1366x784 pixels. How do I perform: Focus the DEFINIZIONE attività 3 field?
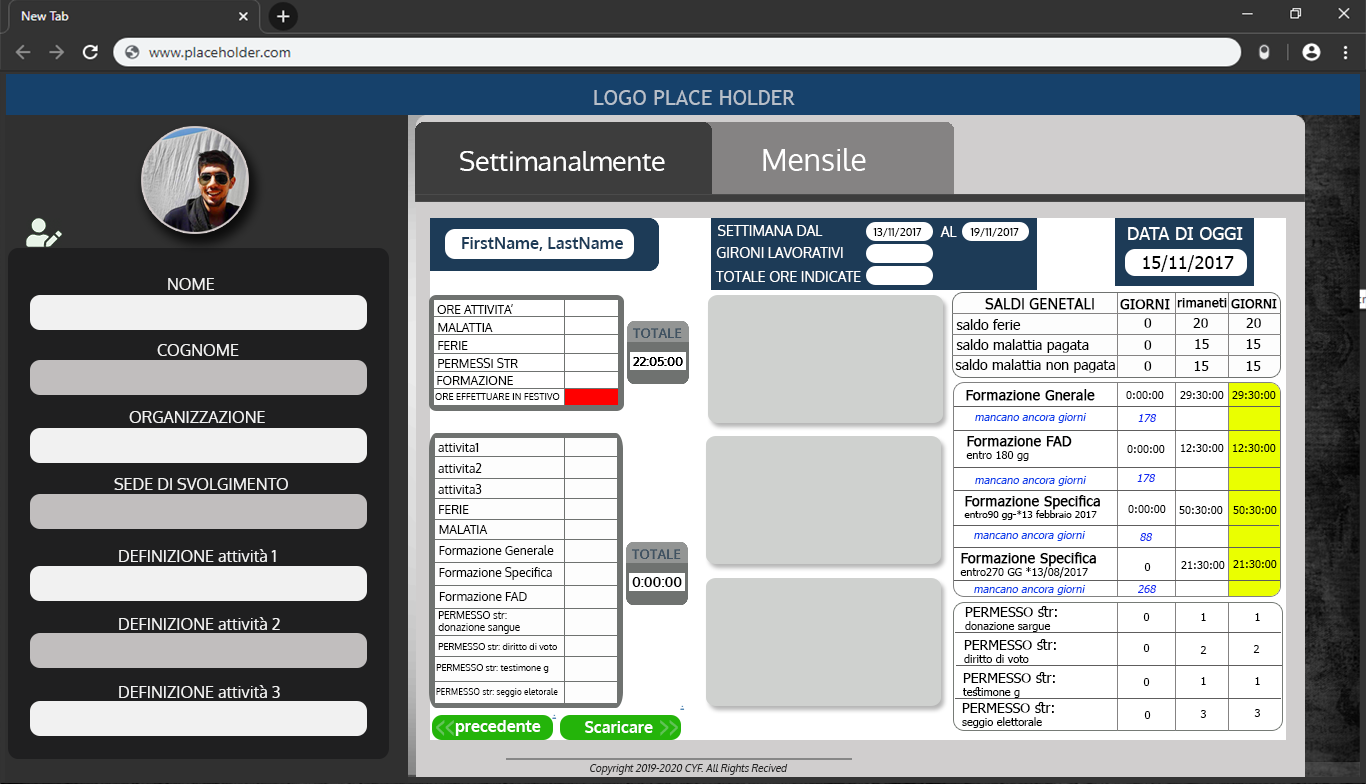coord(198,719)
